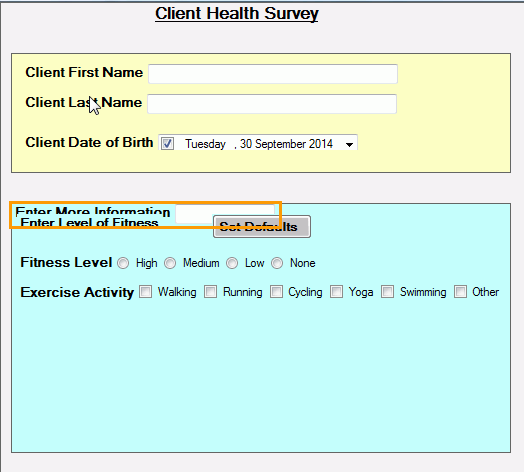Screen dimensions: 524x472
Task: Select the Medium fitness level option
Action: 170,263
